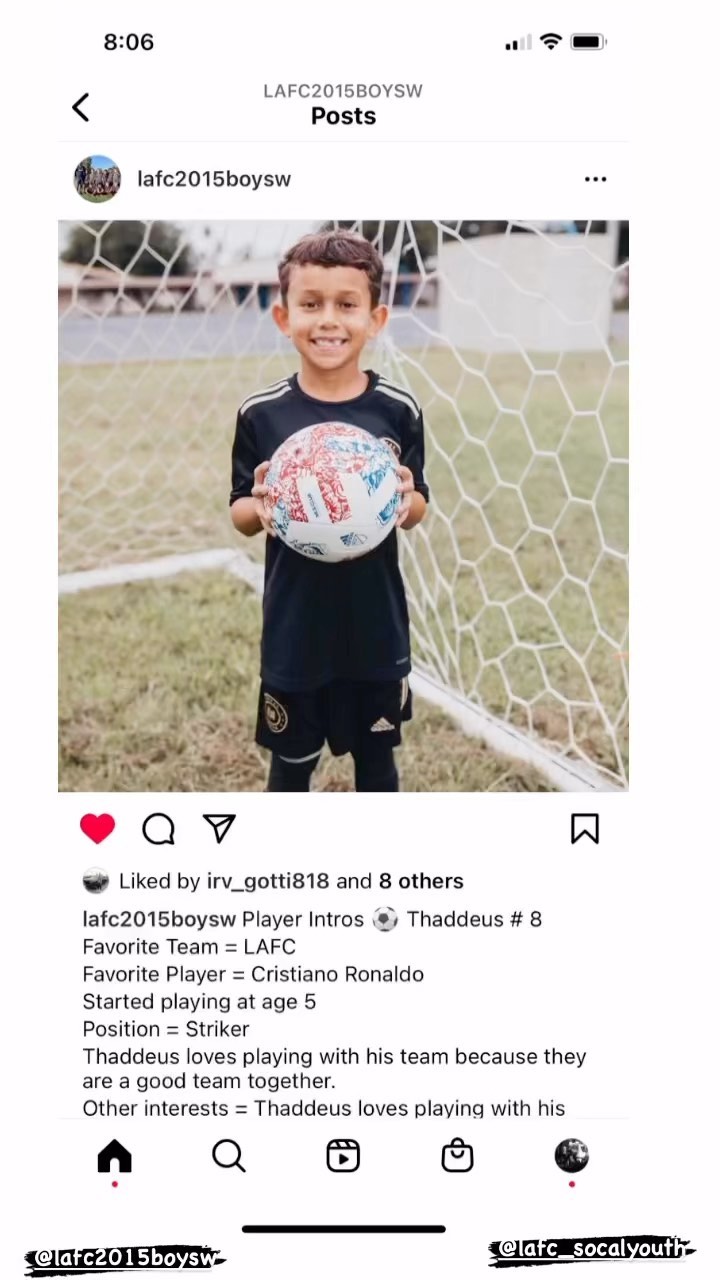This screenshot has height=1280, width=720.
Task: Open the Reels tab icon
Action: (343, 1156)
